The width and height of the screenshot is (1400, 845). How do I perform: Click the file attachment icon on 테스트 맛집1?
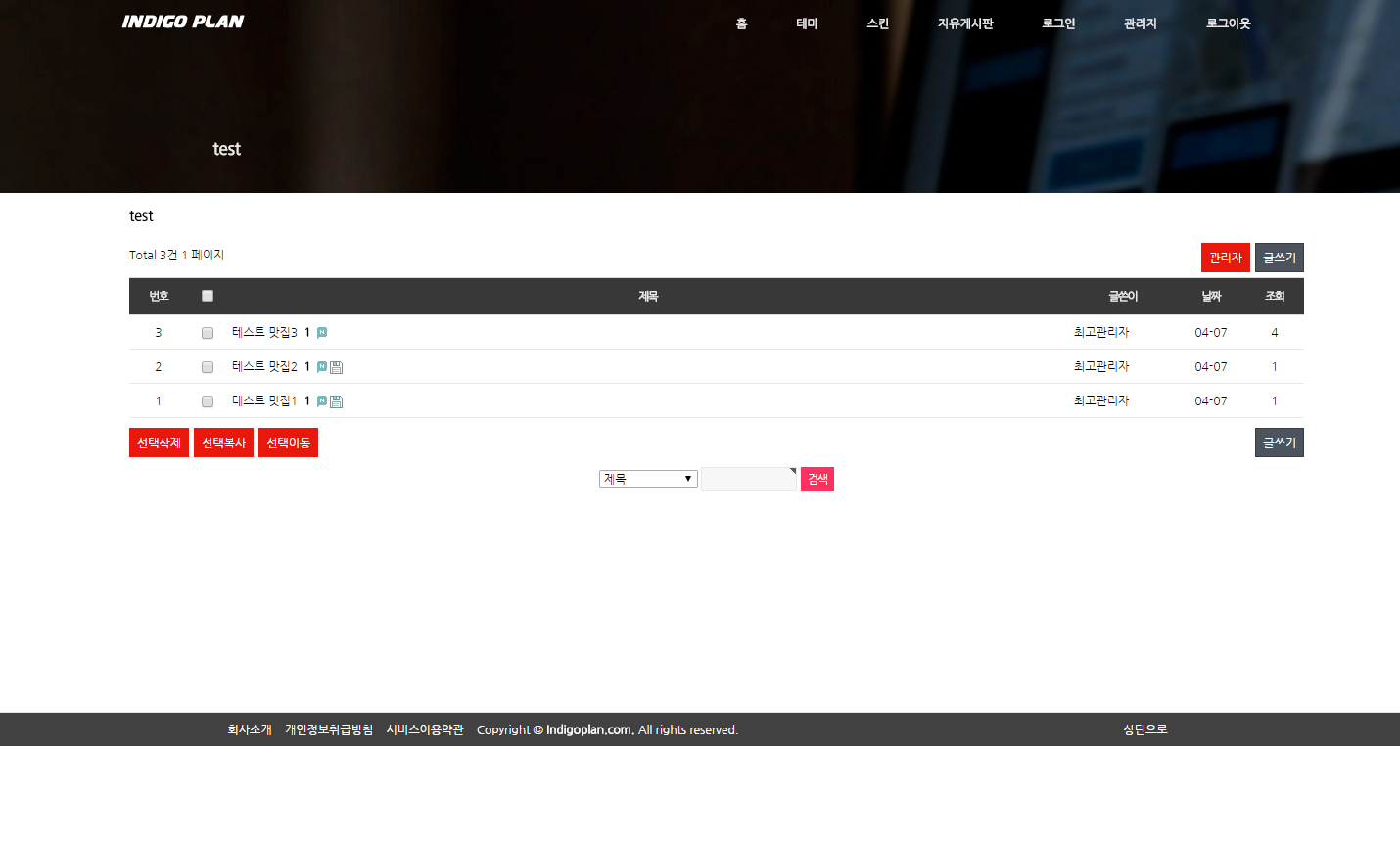coord(337,401)
